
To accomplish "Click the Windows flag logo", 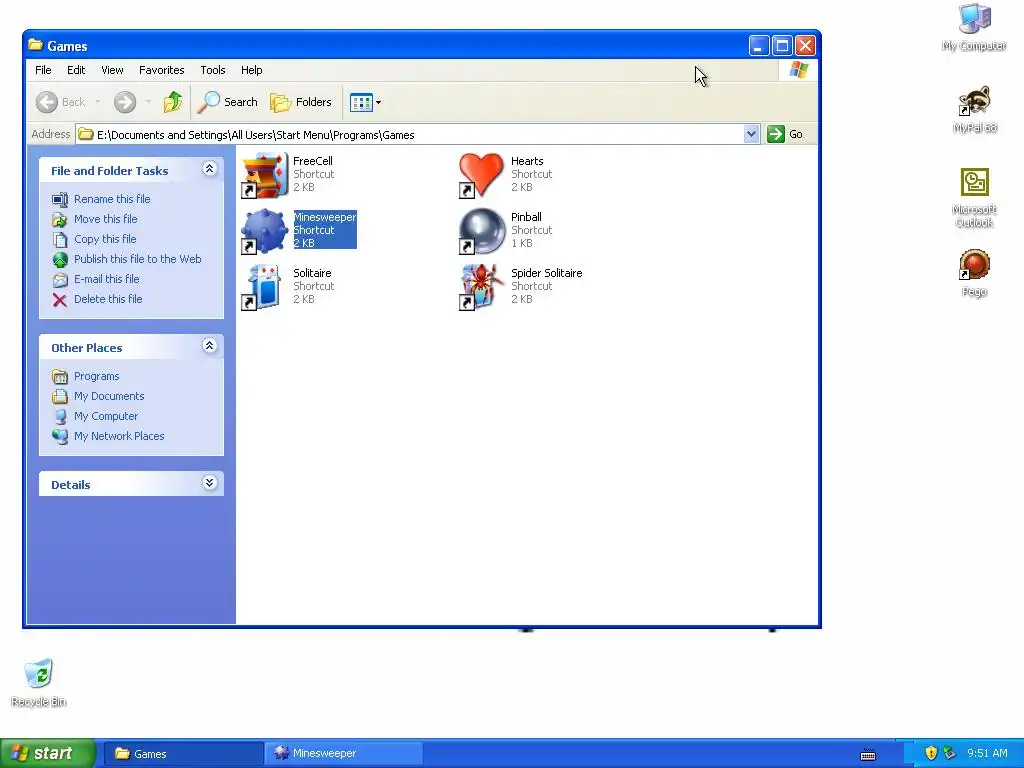I will tap(799, 70).
